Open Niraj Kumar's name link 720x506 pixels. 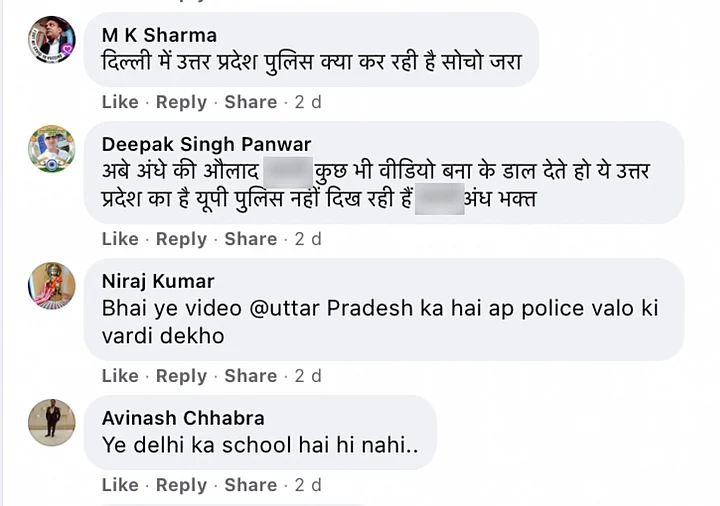click(158, 281)
